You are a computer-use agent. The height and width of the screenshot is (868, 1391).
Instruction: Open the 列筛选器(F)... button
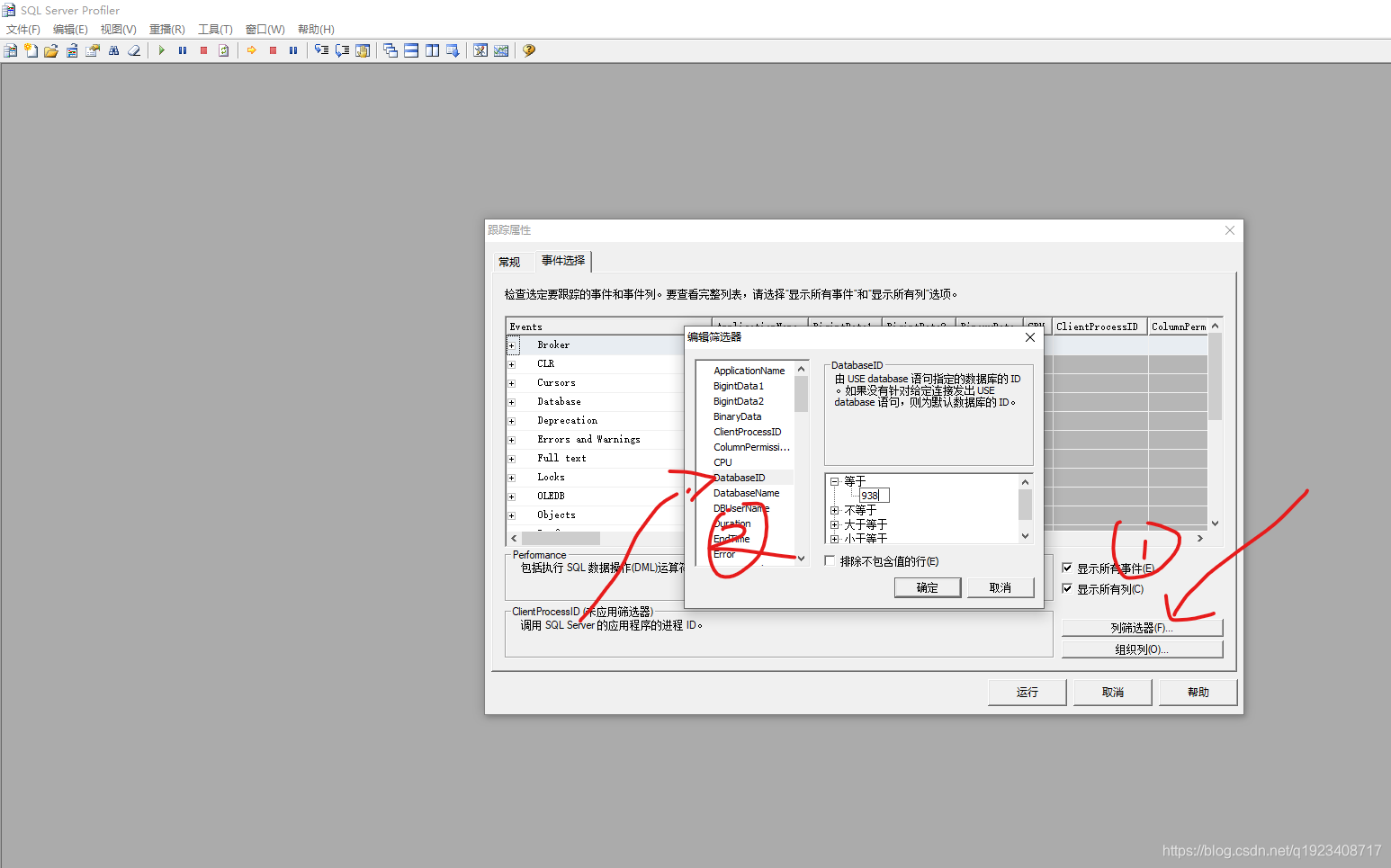coord(1142,628)
